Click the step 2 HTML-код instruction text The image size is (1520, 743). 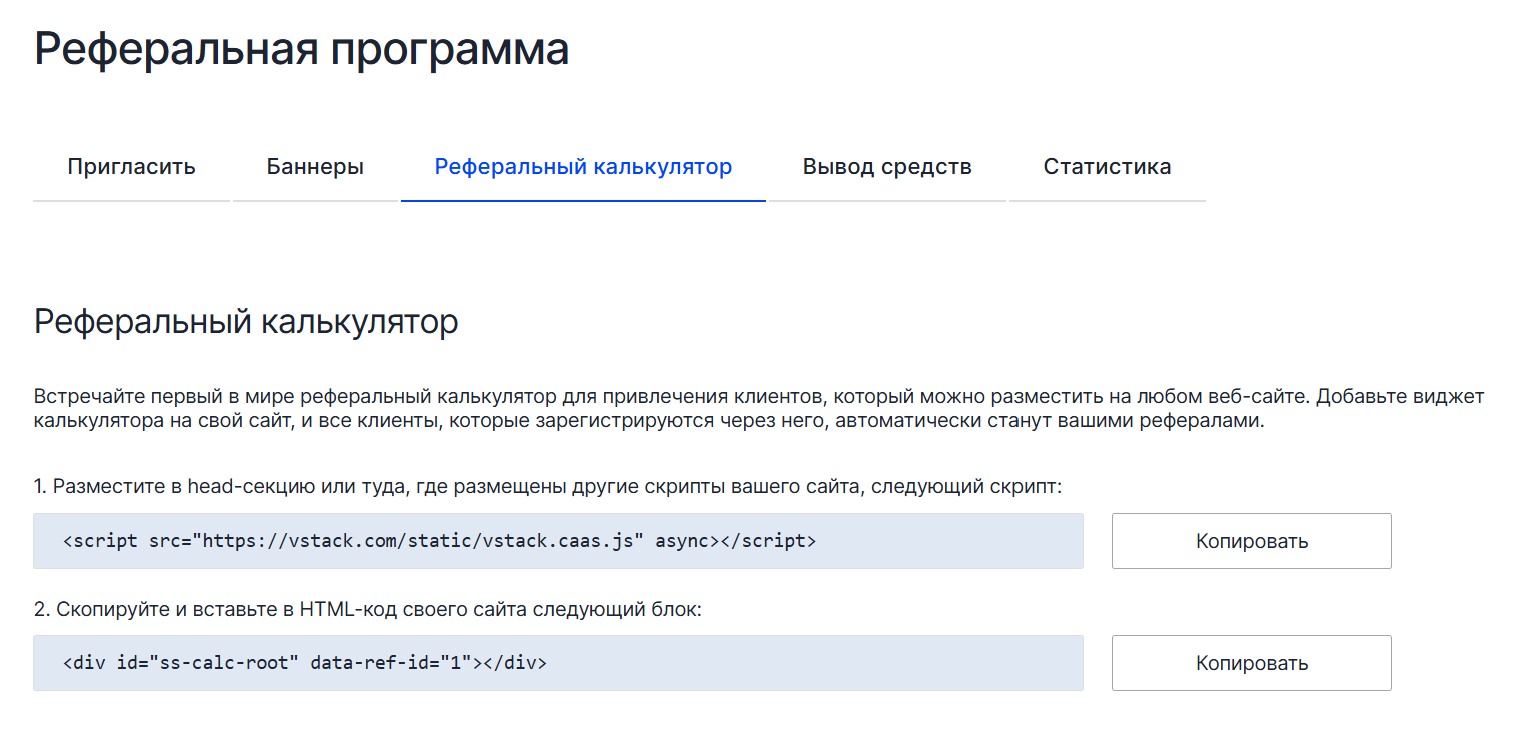click(x=367, y=608)
